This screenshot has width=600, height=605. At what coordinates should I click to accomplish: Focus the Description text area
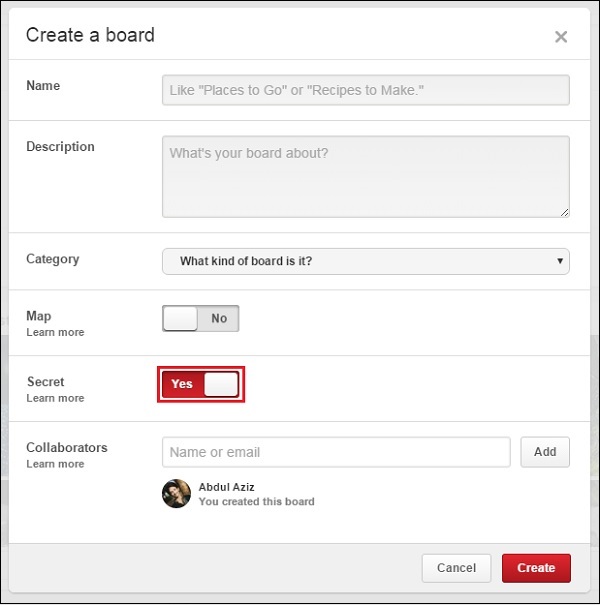[366, 176]
